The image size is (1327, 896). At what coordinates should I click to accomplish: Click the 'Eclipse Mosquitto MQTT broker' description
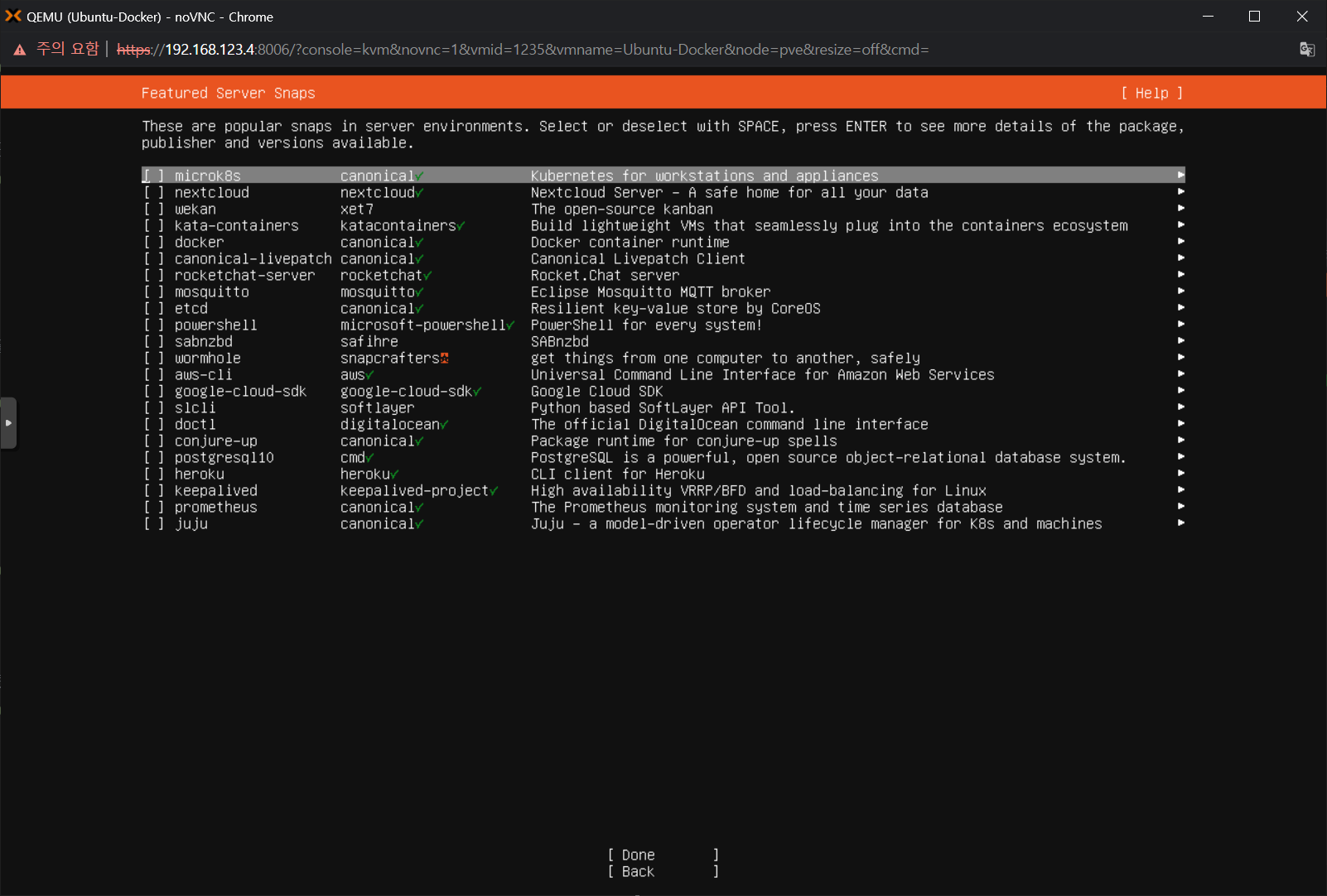click(x=651, y=292)
